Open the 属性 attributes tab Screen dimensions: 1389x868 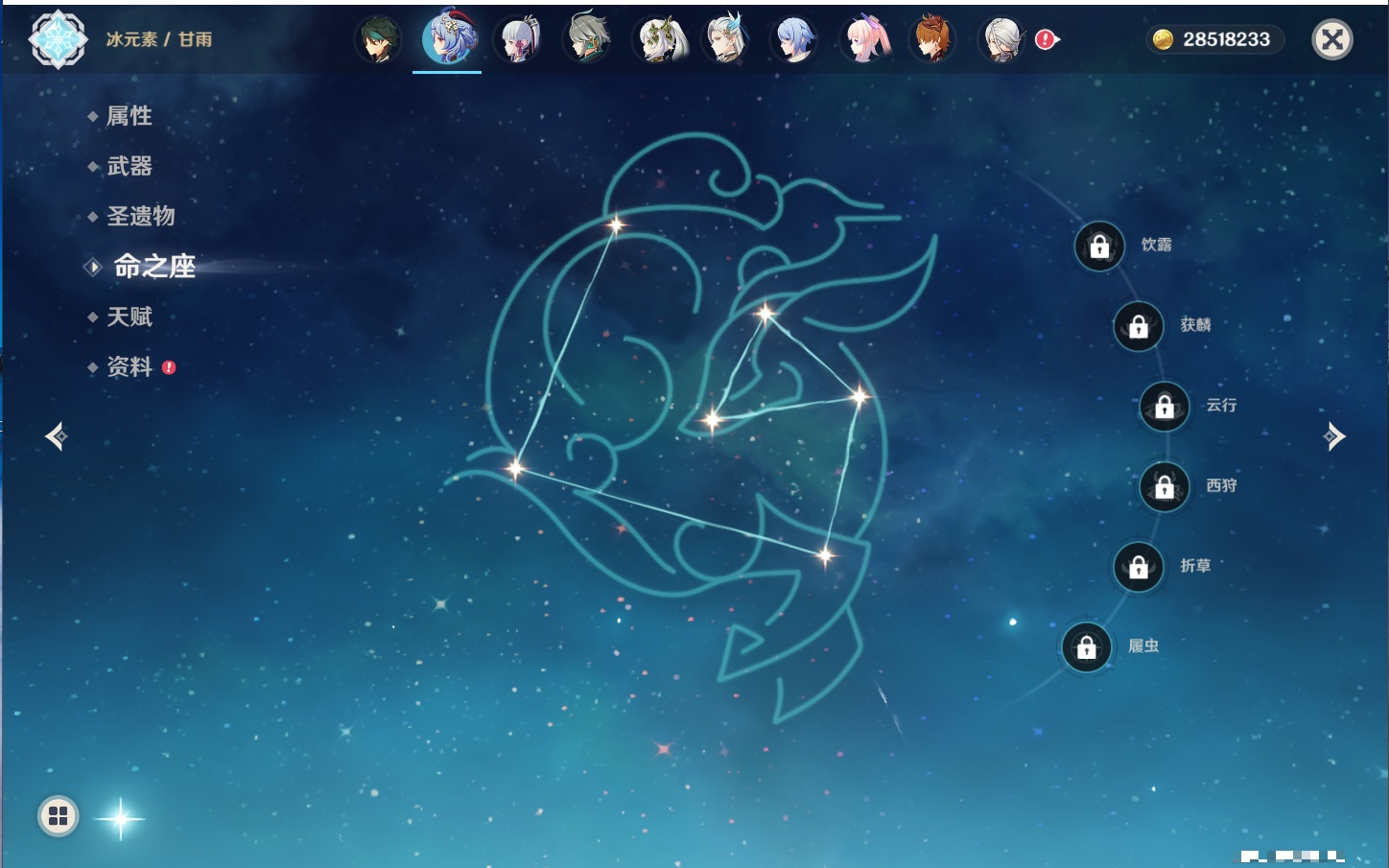[x=129, y=116]
